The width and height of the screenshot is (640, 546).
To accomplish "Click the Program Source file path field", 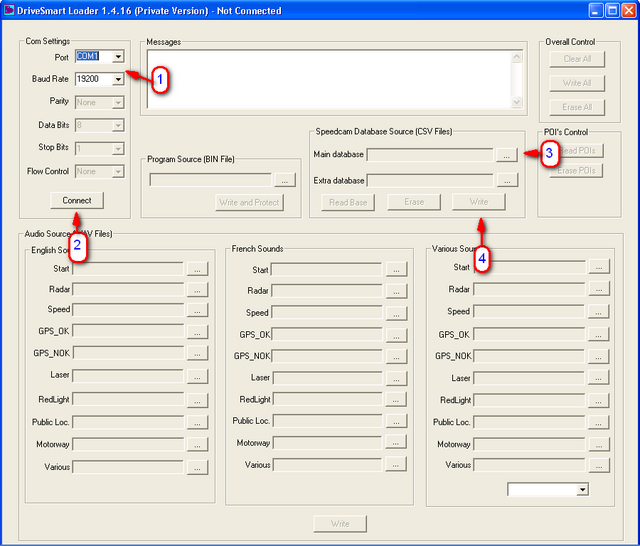I will click(x=210, y=180).
